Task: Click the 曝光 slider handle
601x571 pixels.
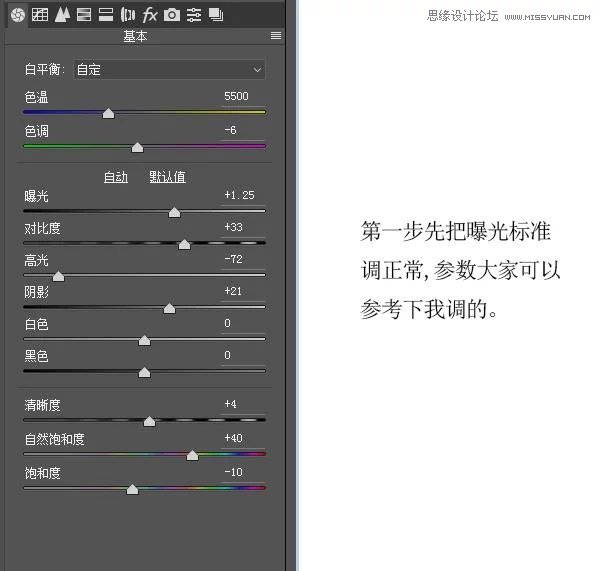Action: (x=174, y=212)
